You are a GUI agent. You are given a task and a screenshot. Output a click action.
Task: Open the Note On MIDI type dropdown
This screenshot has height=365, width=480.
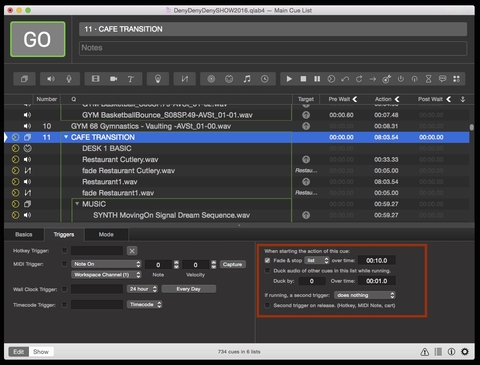click(106, 264)
